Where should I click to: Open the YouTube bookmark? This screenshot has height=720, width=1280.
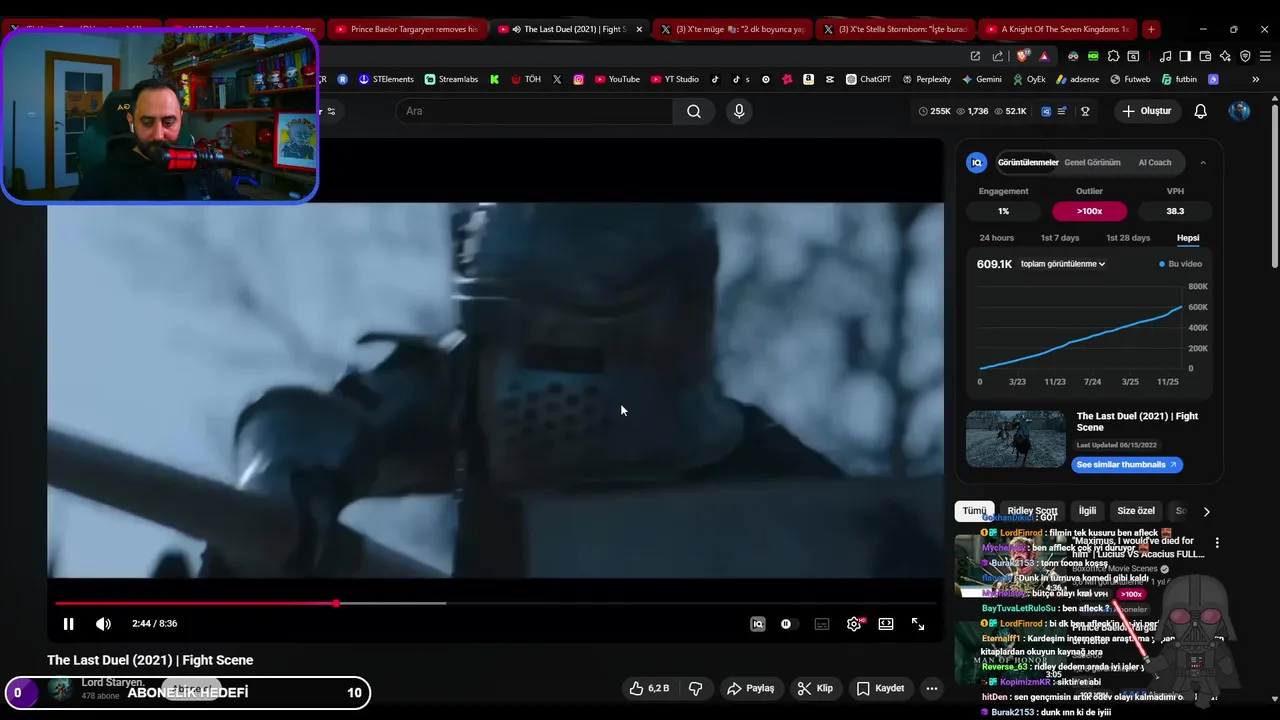pyautogui.click(x=616, y=79)
